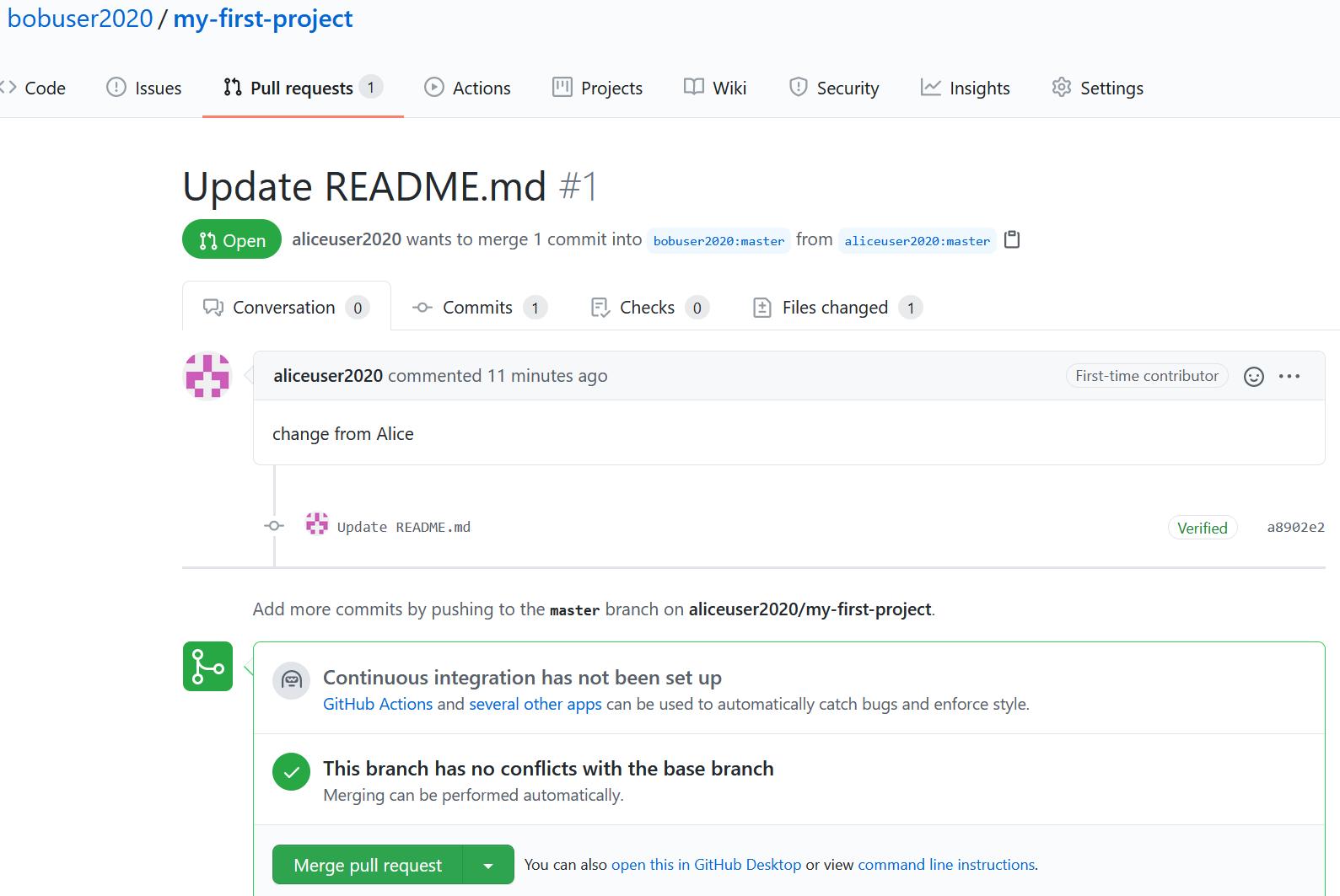Switch to the Files changed tab
Viewport: 1340px width, 896px height.
(835, 308)
